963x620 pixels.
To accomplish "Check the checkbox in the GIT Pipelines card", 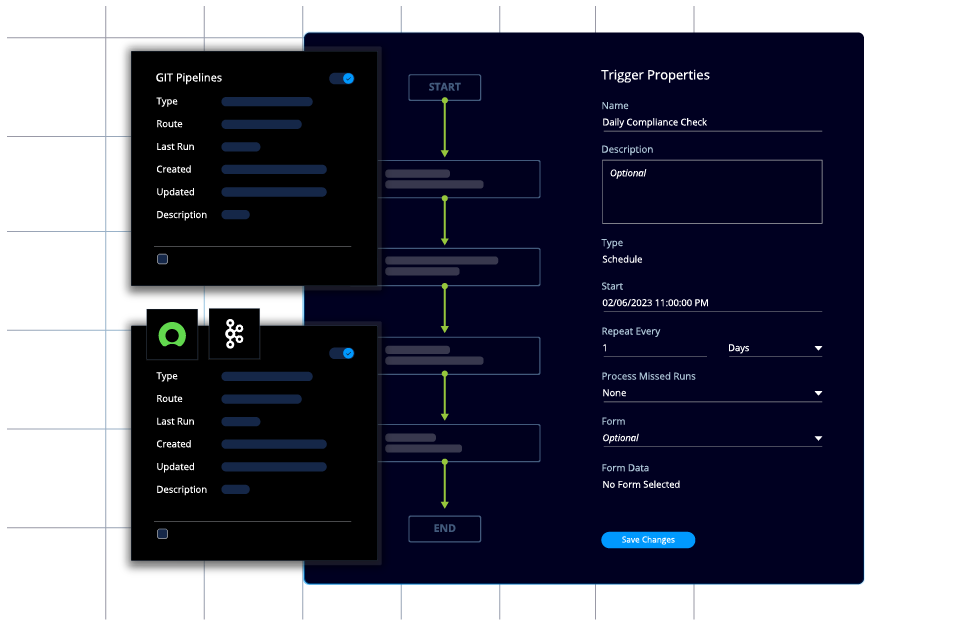I will click(162, 258).
